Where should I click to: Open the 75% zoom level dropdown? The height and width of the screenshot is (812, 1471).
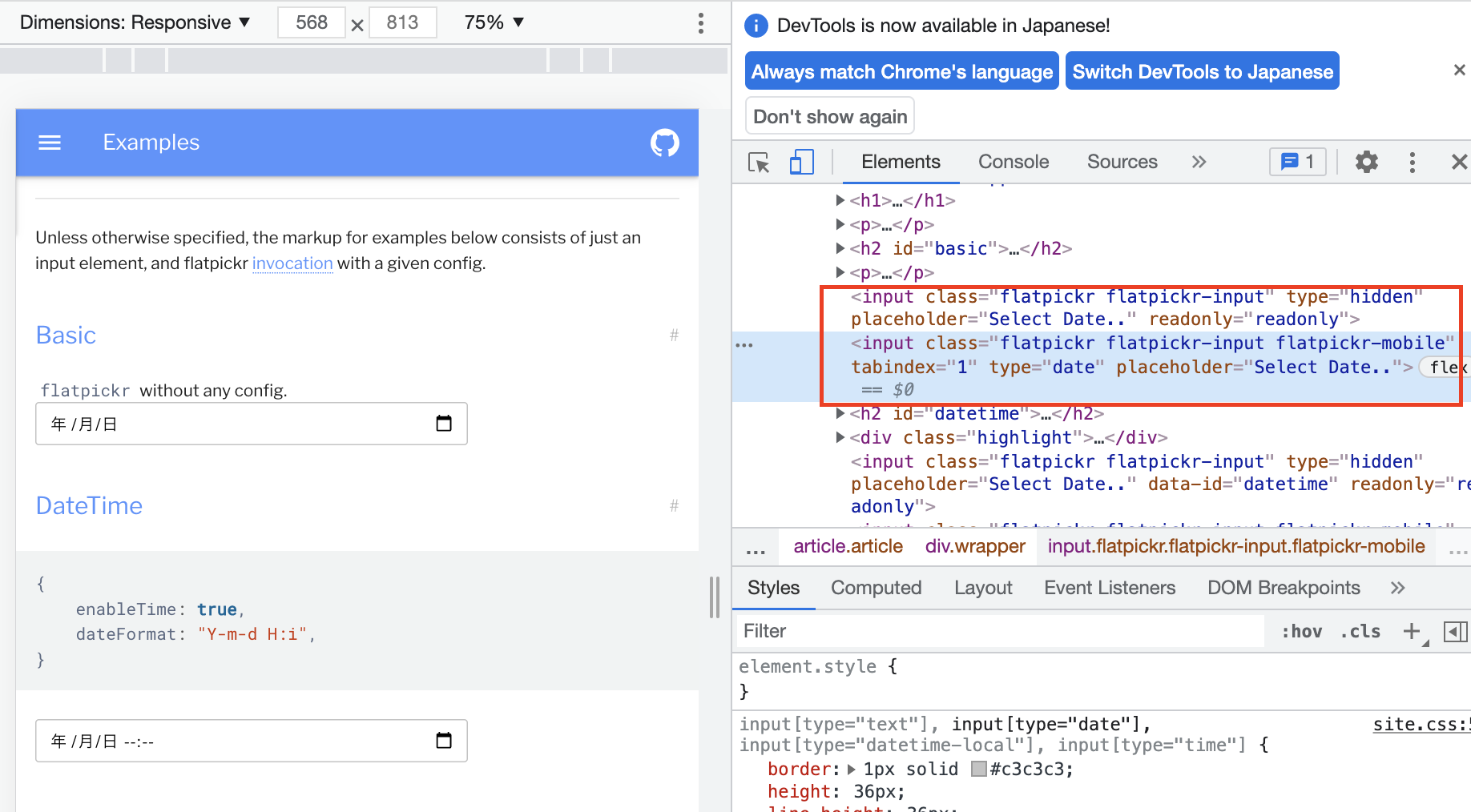(493, 22)
